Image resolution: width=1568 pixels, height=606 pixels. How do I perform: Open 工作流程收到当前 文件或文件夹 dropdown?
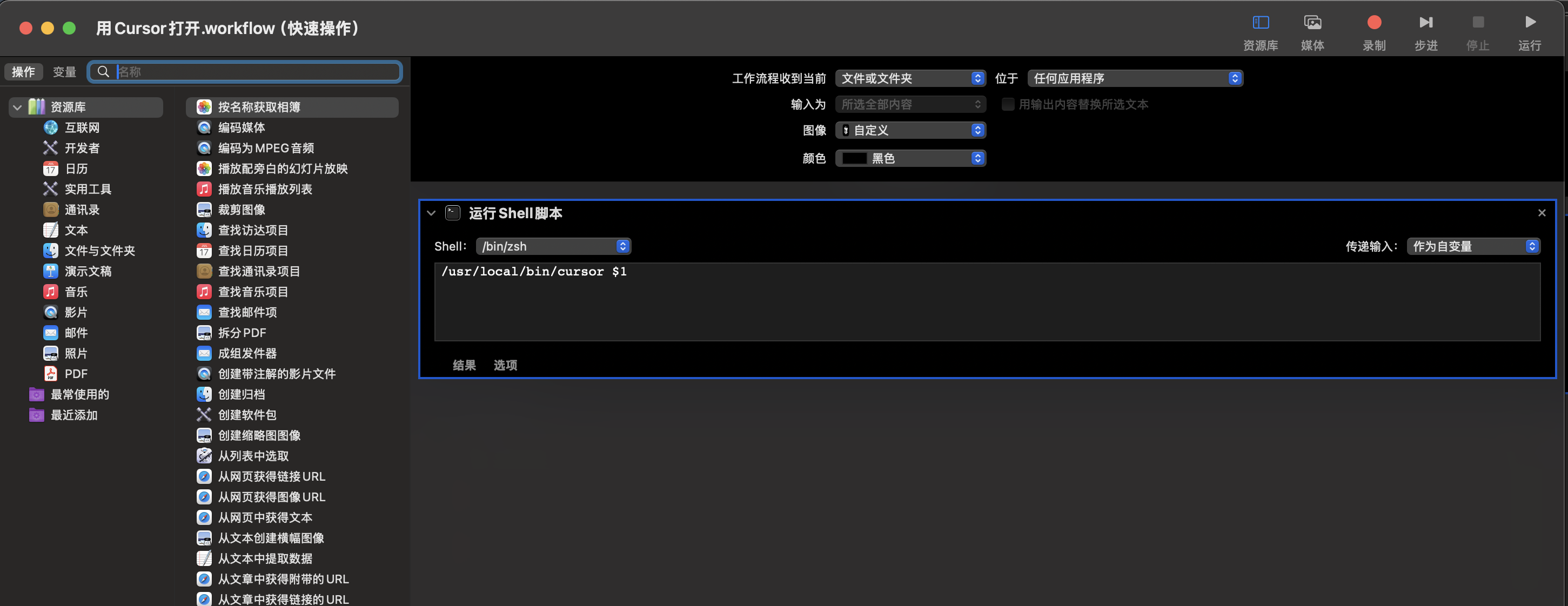910,78
